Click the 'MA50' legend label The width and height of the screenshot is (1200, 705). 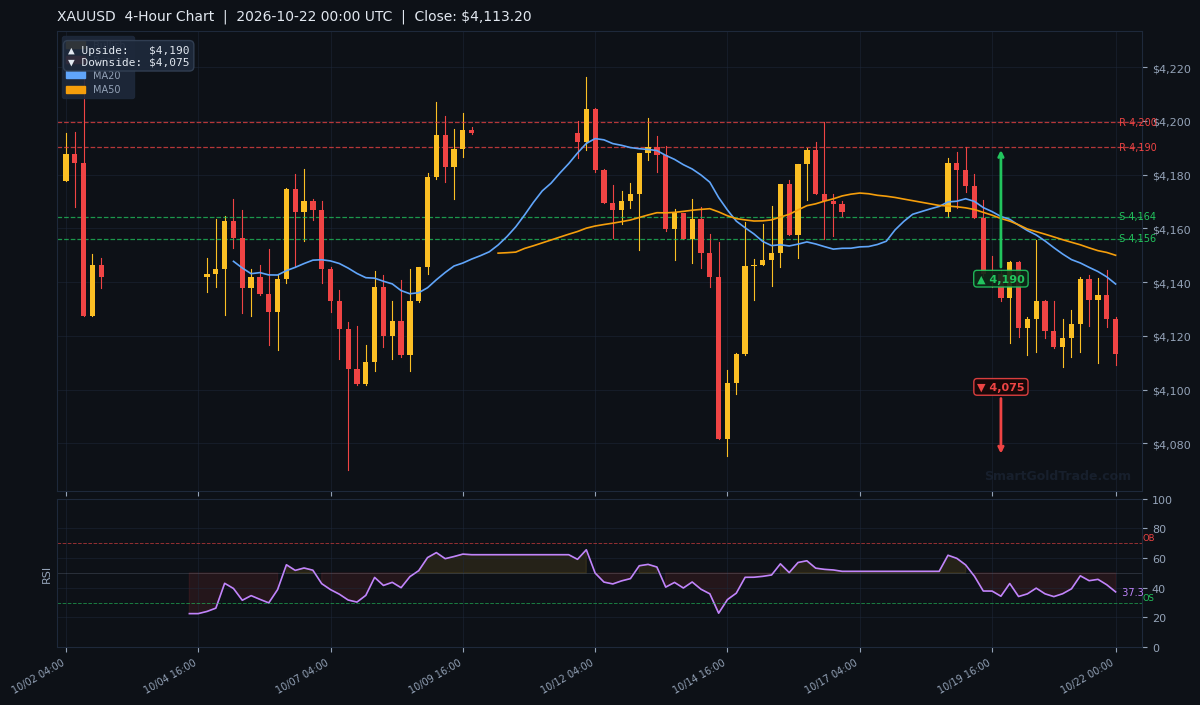click(107, 90)
